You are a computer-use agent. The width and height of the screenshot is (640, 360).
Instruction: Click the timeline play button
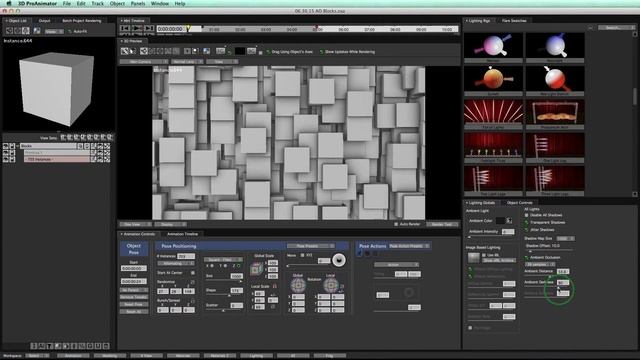[137, 29]
